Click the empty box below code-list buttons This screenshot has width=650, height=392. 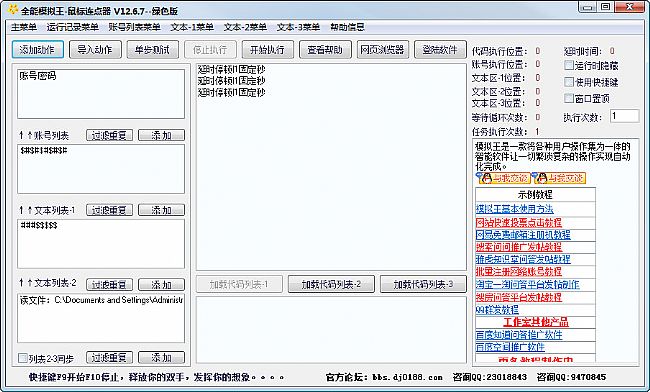(x=331, y=330)
